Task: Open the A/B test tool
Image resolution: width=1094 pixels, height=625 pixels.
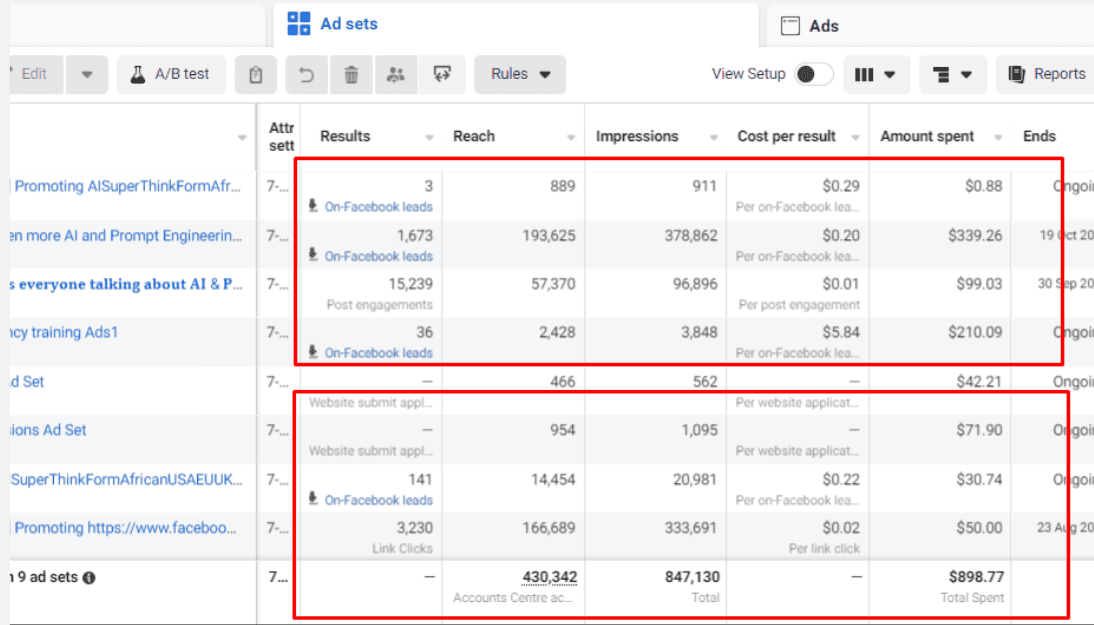Action: [171, 74]
